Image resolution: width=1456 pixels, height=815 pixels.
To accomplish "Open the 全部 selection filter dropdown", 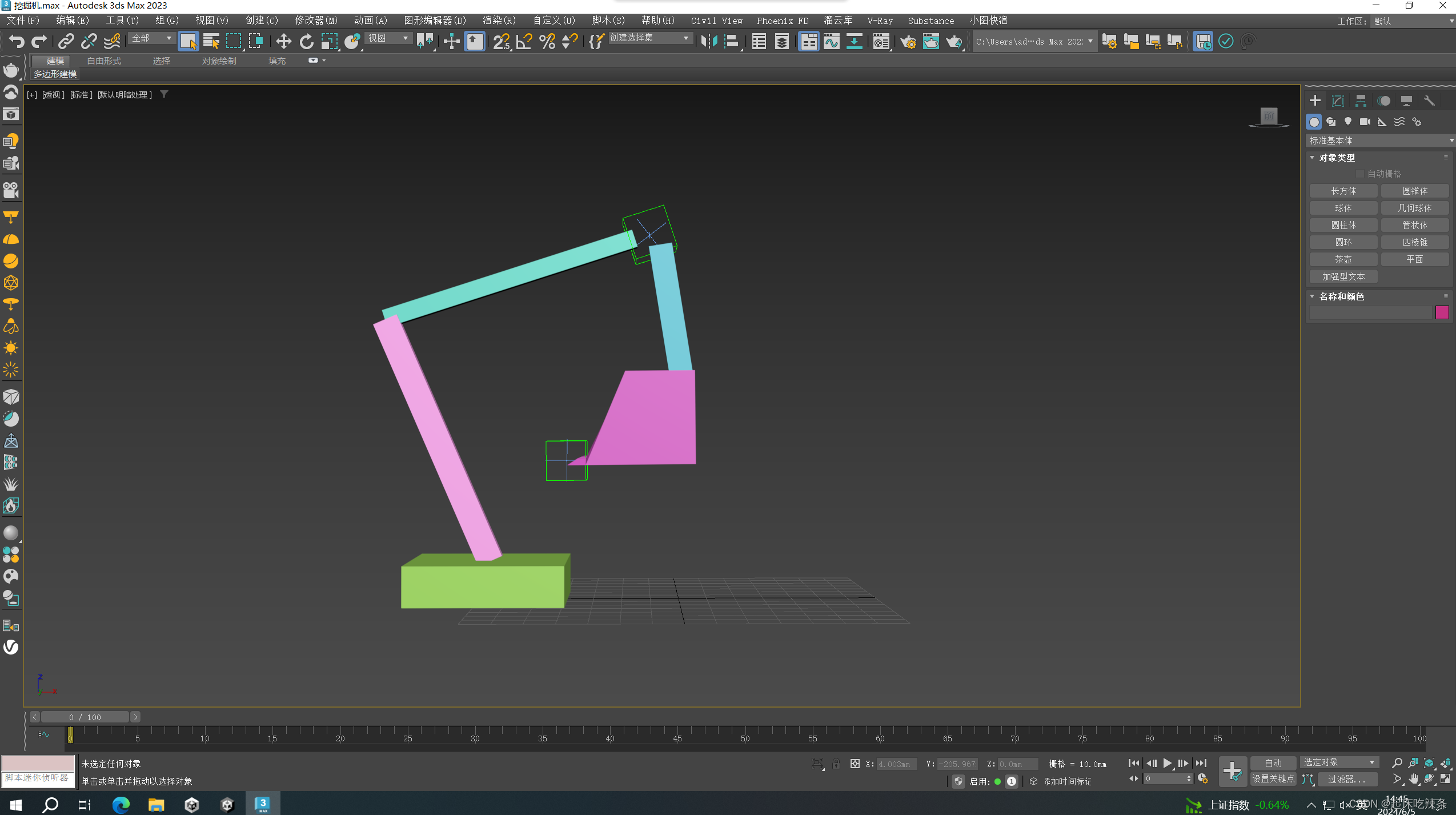I will click(x=152, y=38).
